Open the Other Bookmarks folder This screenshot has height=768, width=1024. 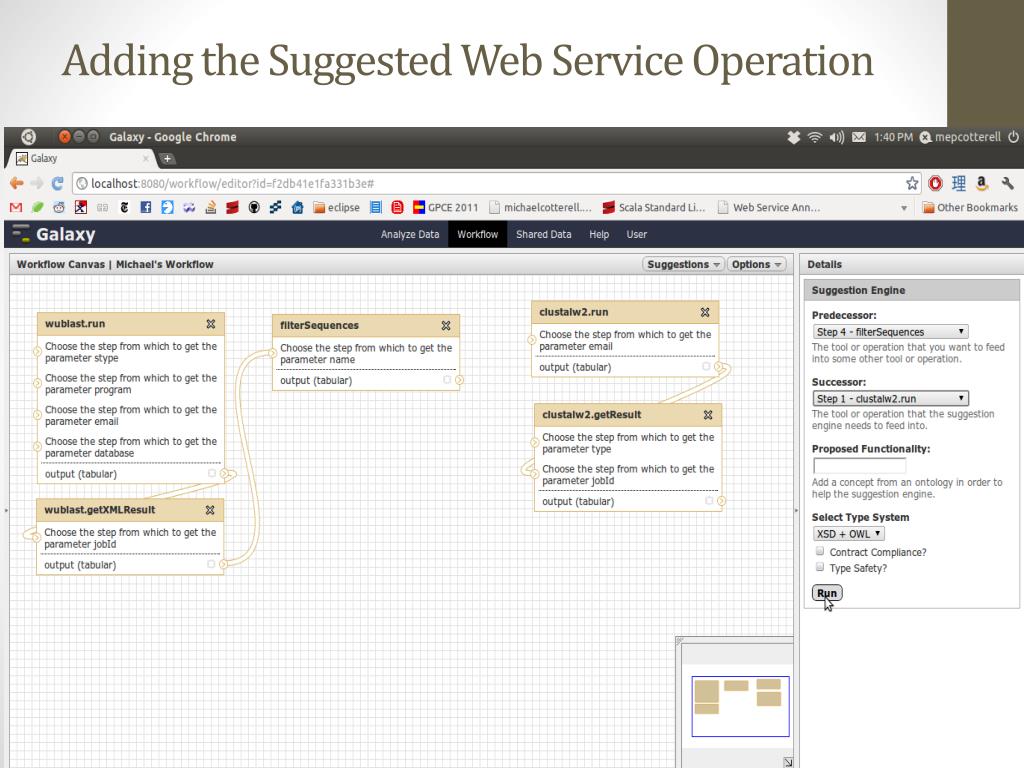click(969, 208)
